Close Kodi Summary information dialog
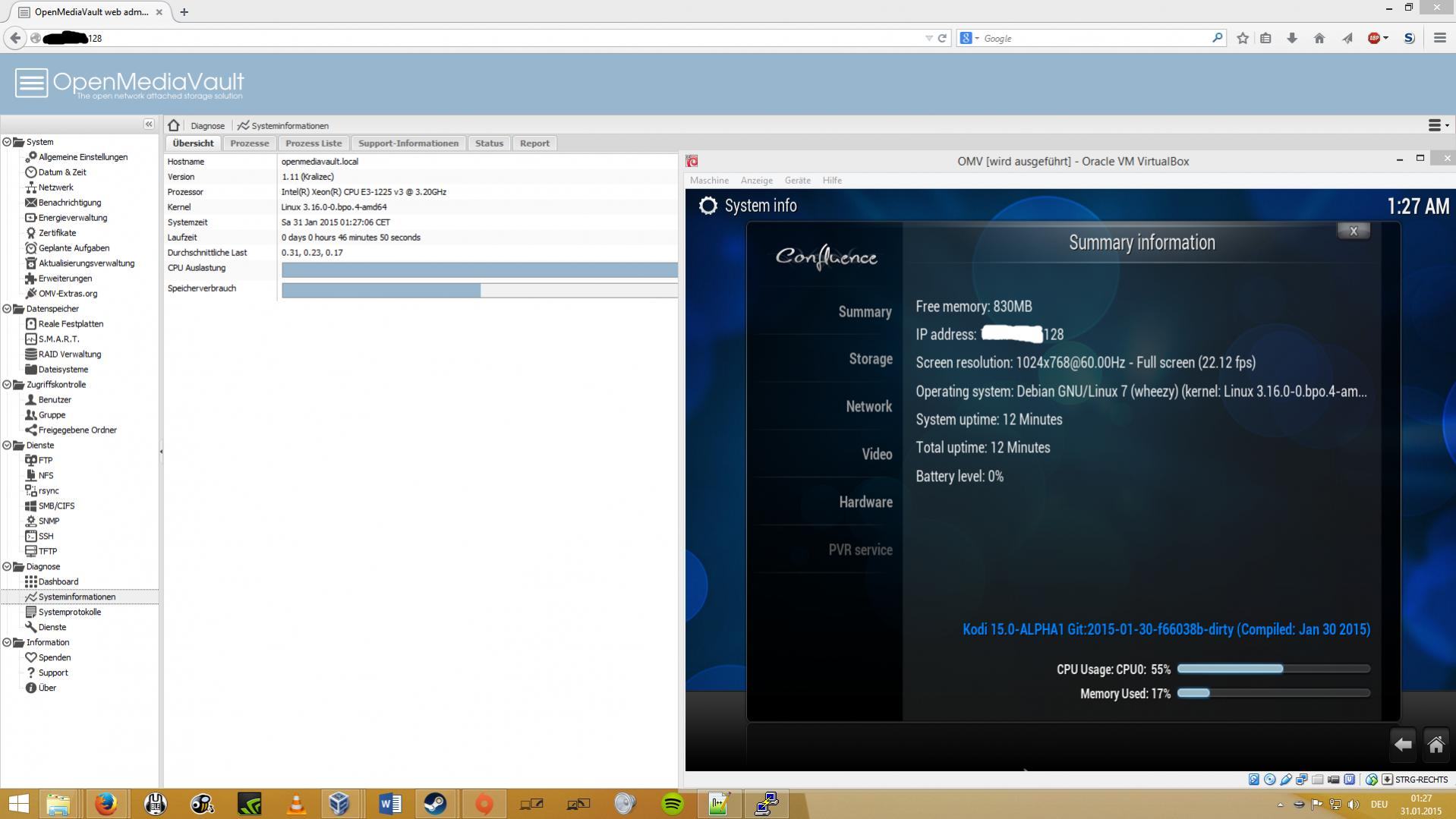Screen dimensions: 1456x819 click(x=1353, y=231)
